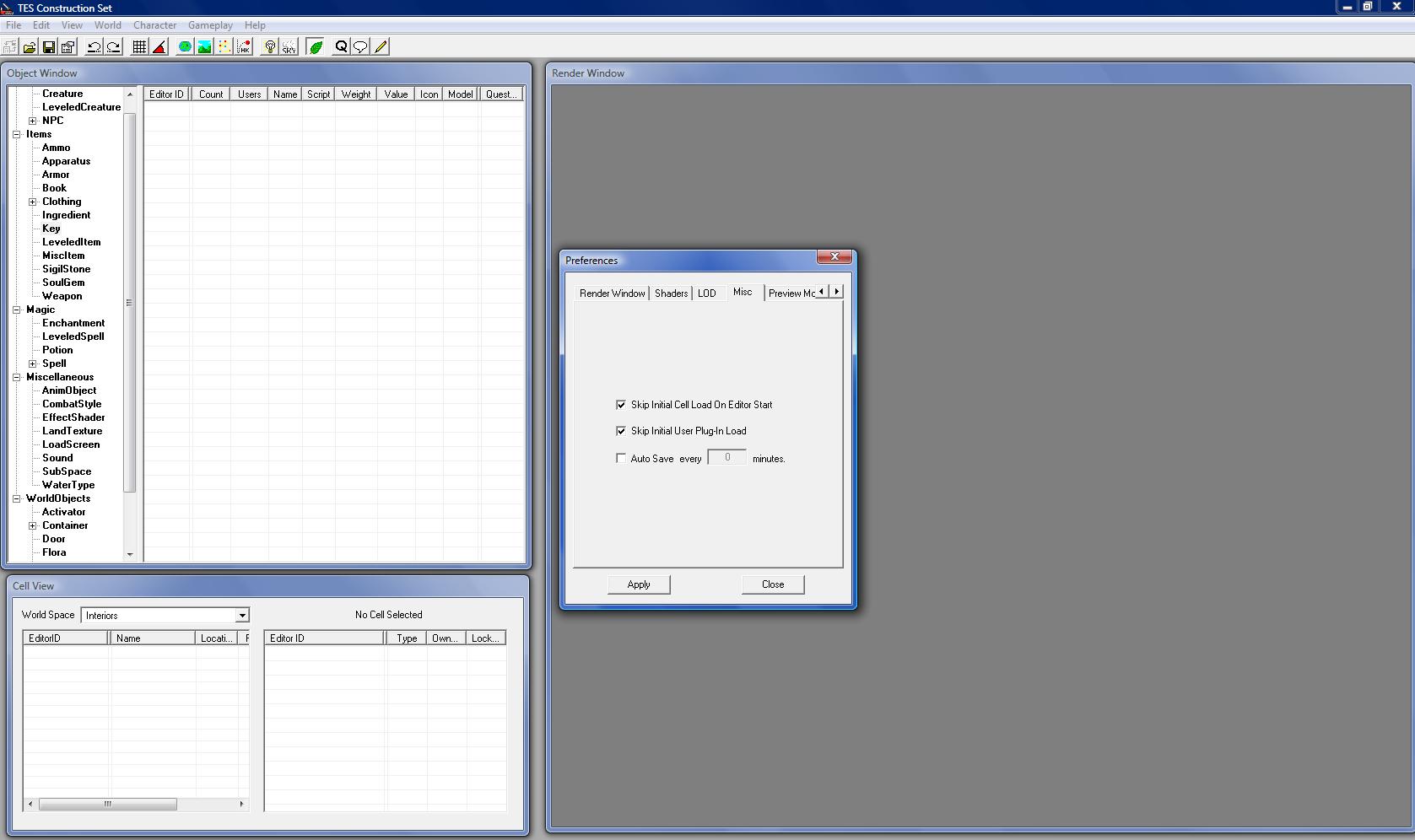The height and width of the screenshot is (840, 1415).
Task: Open the load data files icon
Action: [x=30, y=47]
